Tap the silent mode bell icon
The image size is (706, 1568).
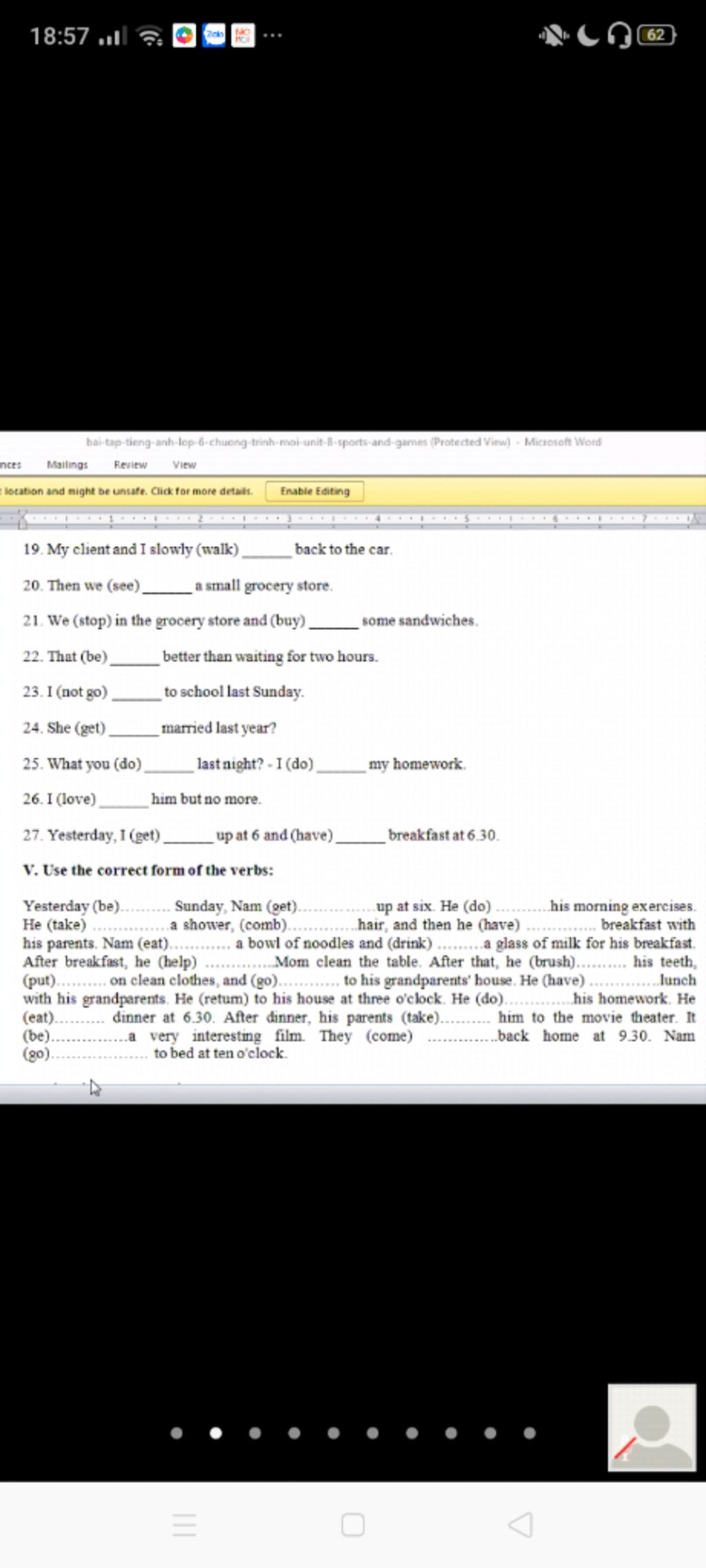pyautogui.click(x=554, y=35)
